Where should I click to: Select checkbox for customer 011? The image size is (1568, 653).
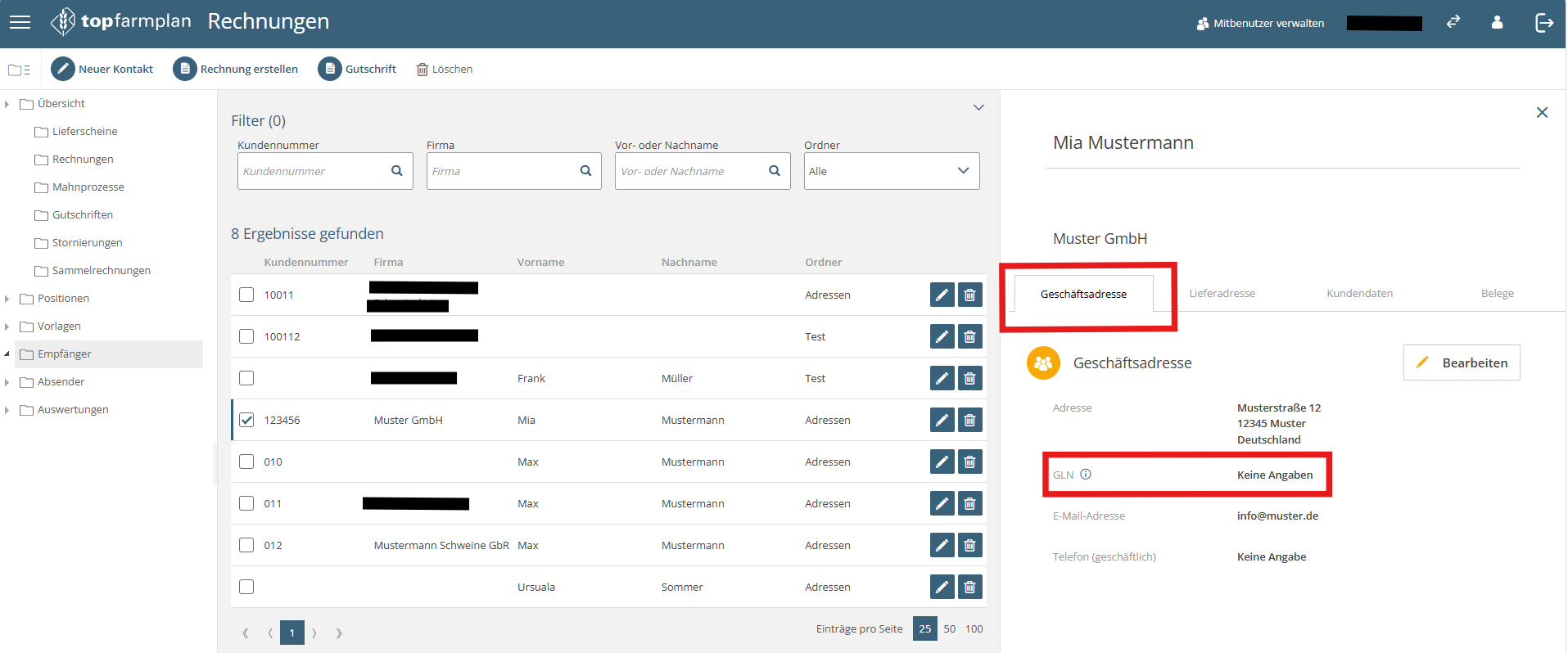click(246, 502)
